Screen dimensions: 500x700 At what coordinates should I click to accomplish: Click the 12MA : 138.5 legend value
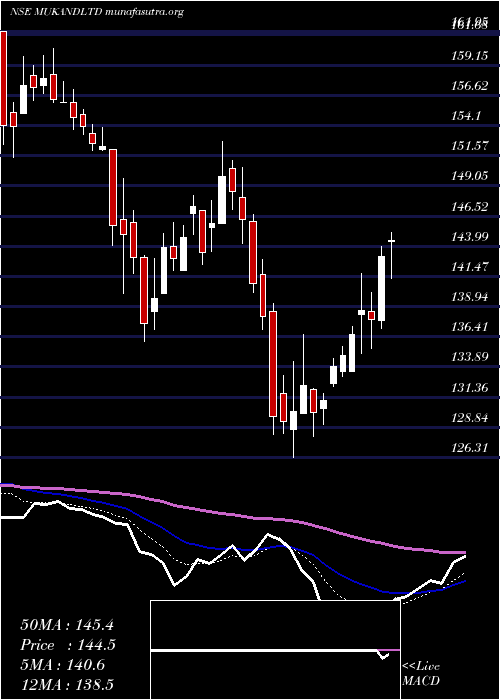click(x=69, y=684)
